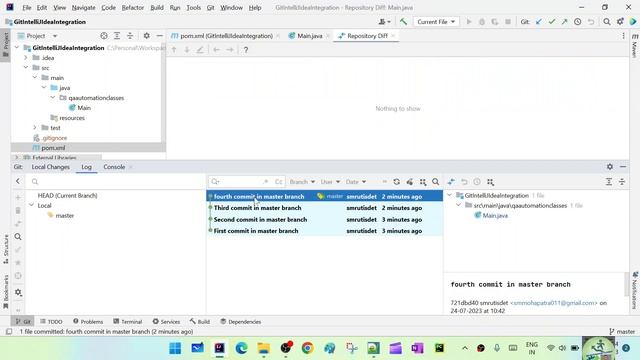Click Collapse All icon in Project panel
Screen dimensions: 640x360
pyautogui.click(x=130, y=36)
